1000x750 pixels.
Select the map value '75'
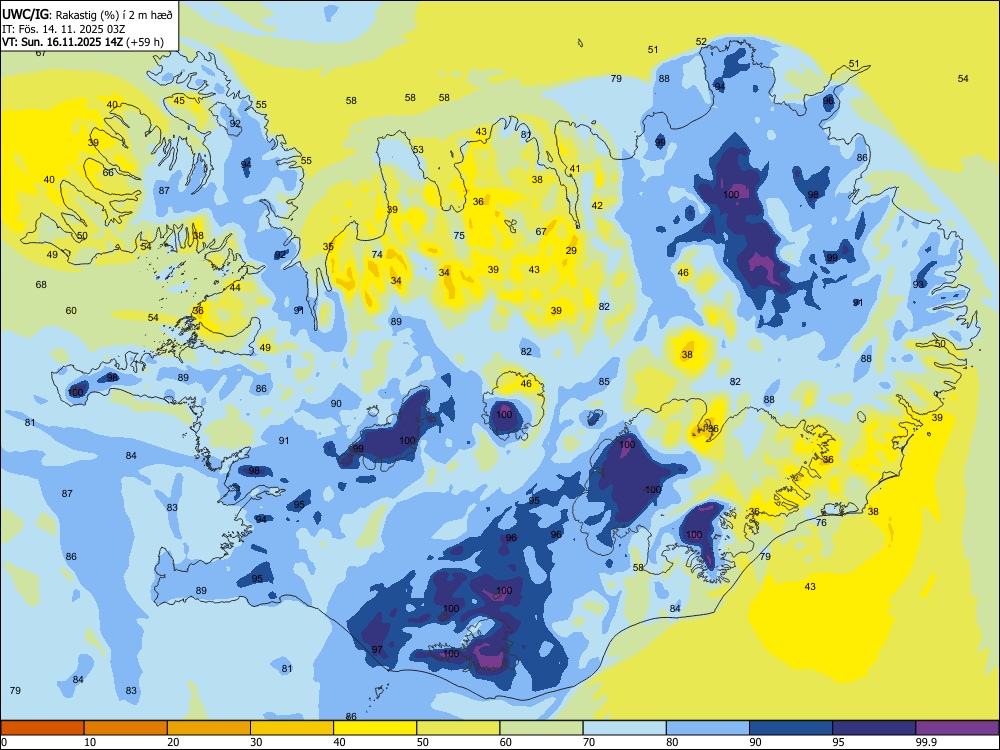tap(459, 235)
